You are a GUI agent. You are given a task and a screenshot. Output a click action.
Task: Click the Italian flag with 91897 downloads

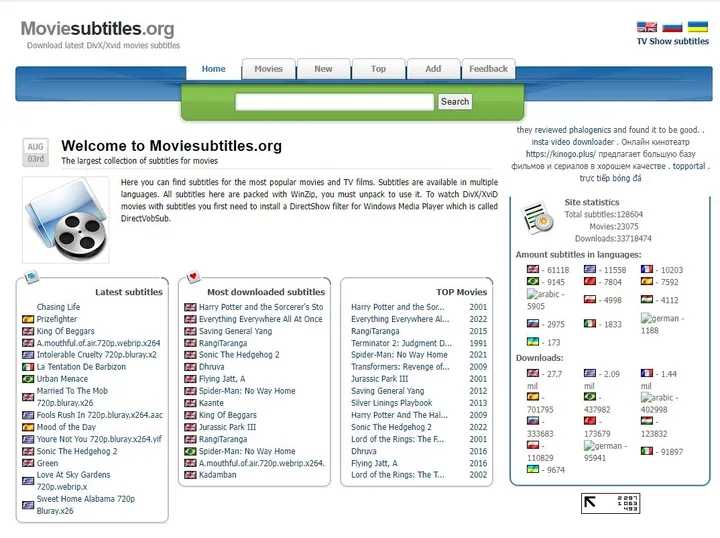[x=647, y=451]
